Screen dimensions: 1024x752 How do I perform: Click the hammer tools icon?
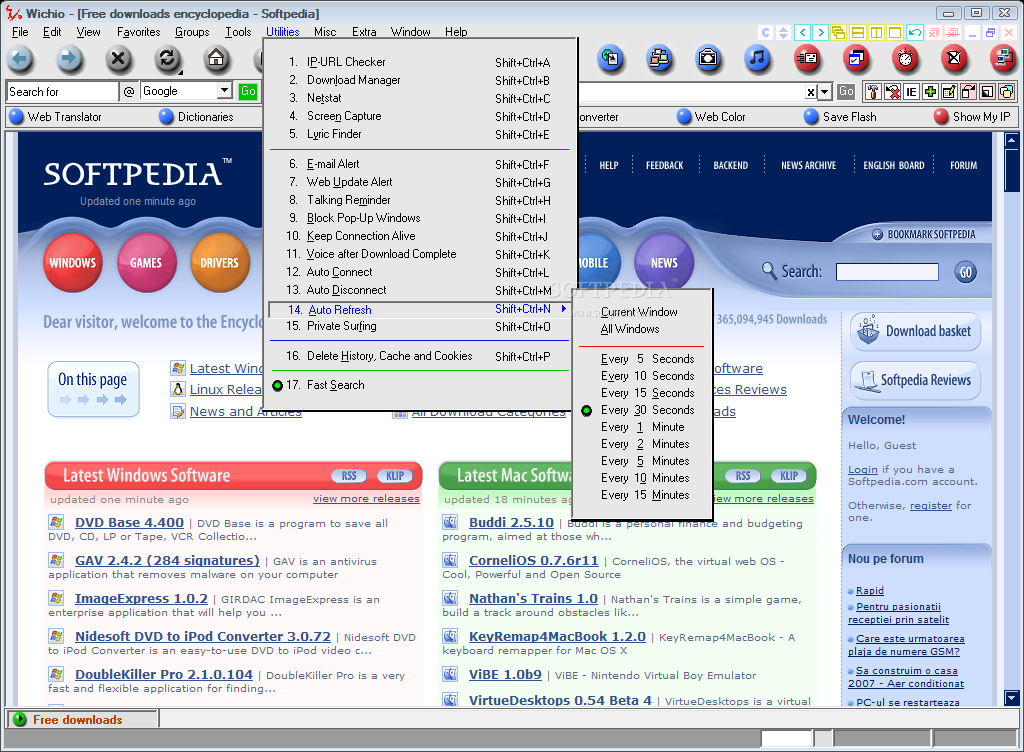[x=873, y=92]
